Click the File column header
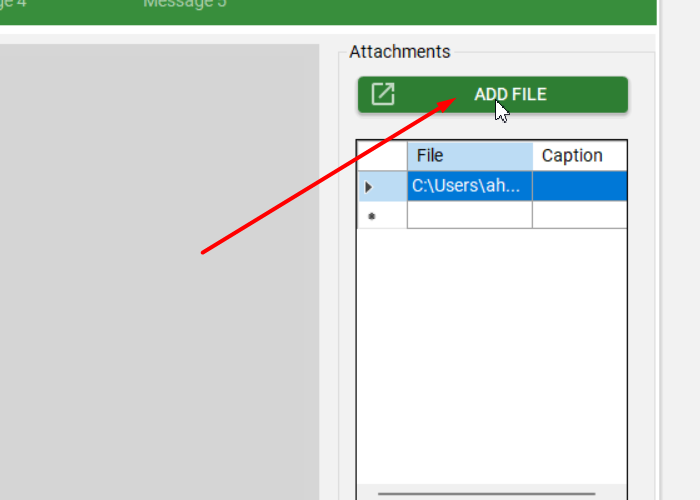The image size is (700, 500). [469, 156]
